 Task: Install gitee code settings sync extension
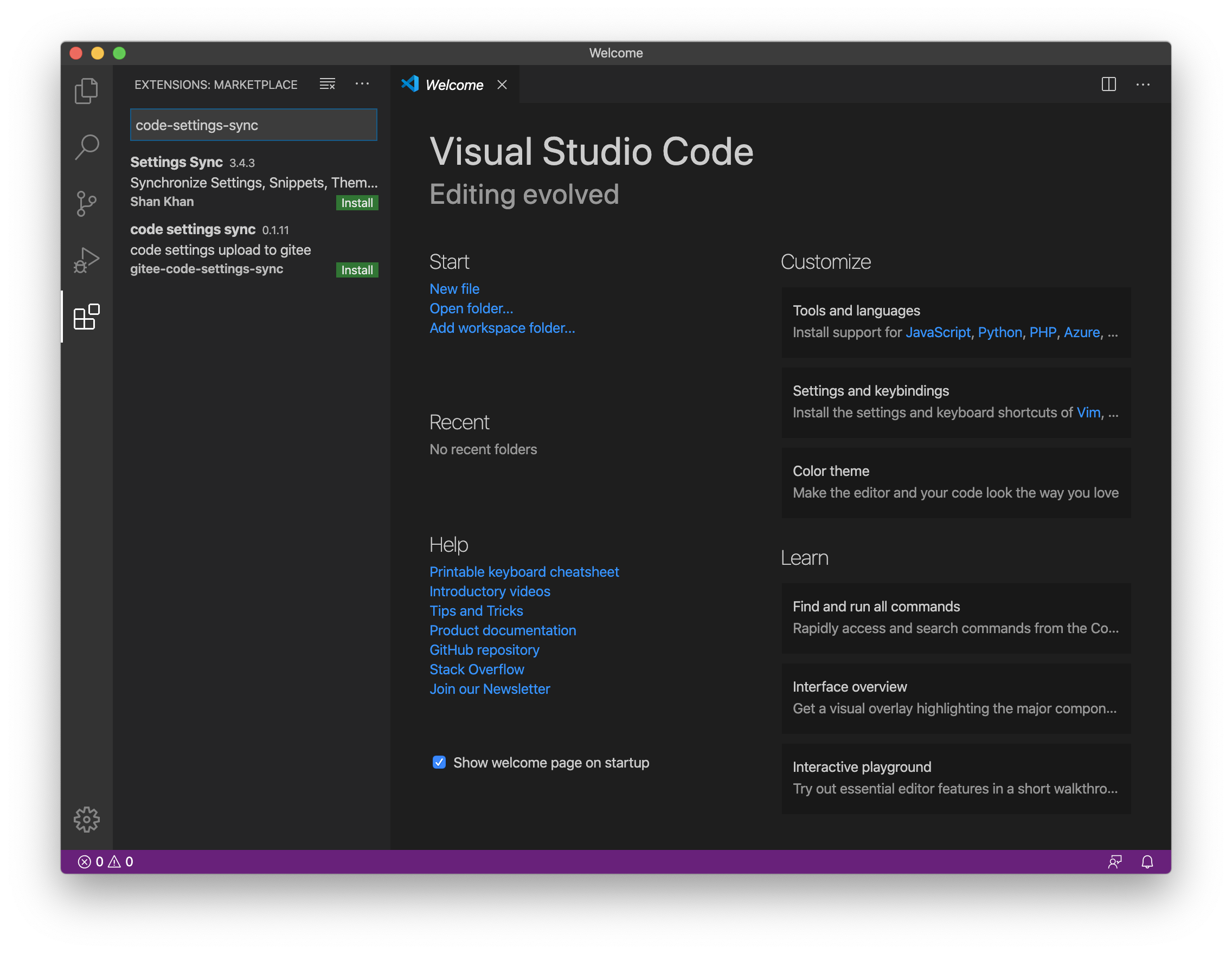pyautogui.click(x=356, y=270)
